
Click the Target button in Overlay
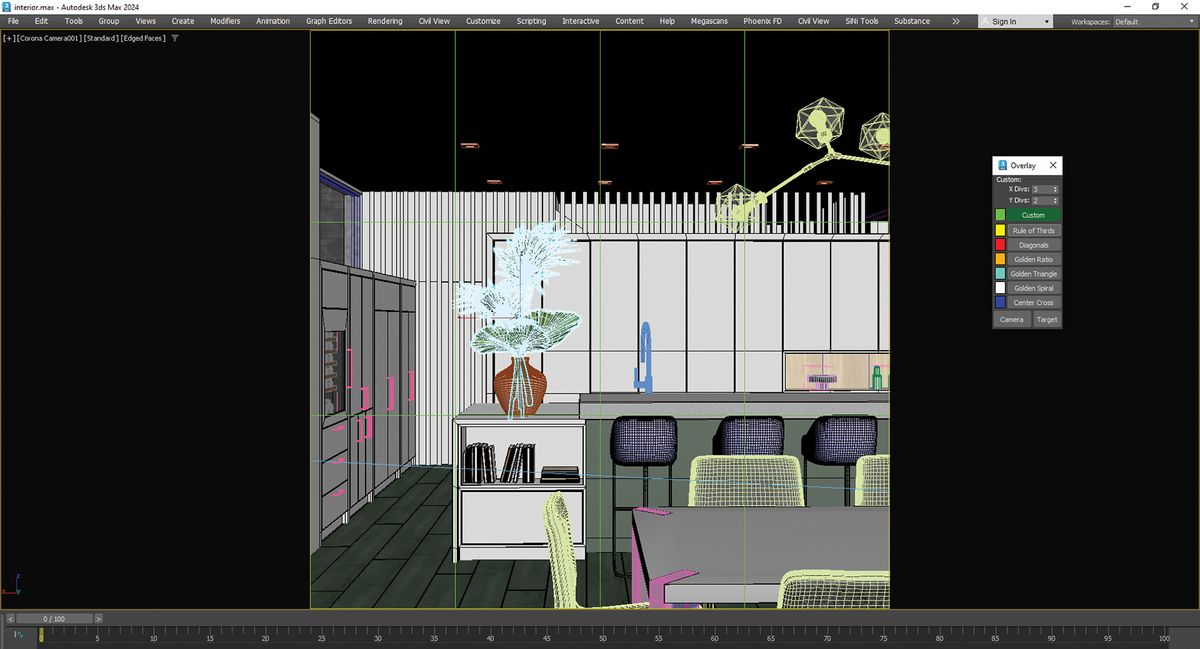pos(1047,320)
